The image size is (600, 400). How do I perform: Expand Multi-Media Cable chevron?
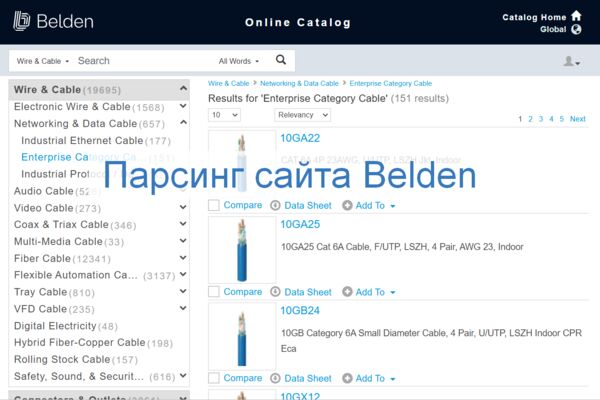click(183, 241)
